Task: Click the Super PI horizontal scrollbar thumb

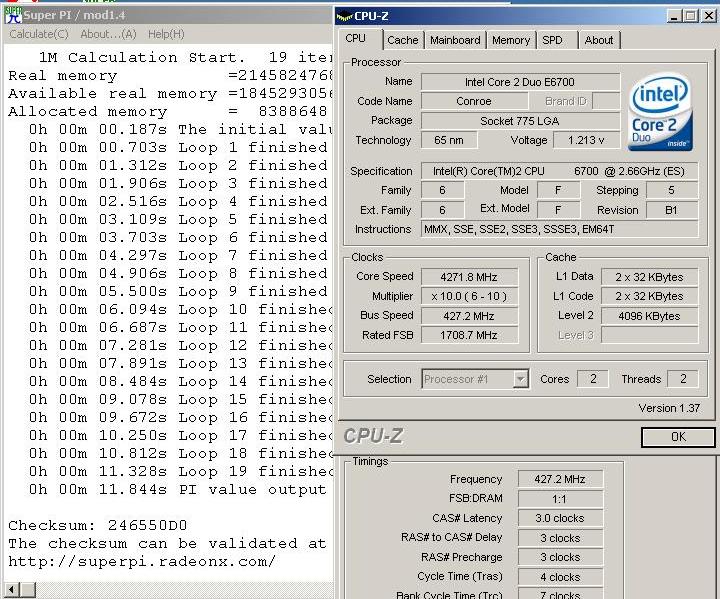Action: point(28,589)
